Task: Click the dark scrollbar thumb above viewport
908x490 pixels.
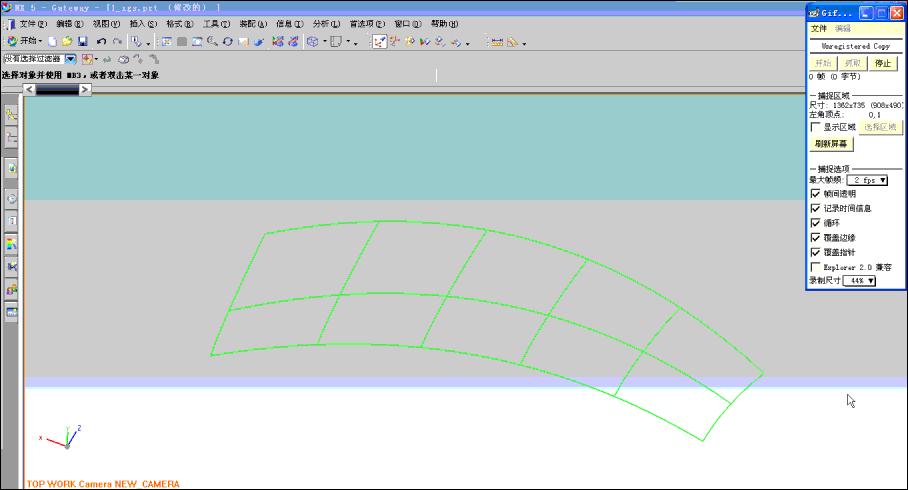Action: coord(57,89)
